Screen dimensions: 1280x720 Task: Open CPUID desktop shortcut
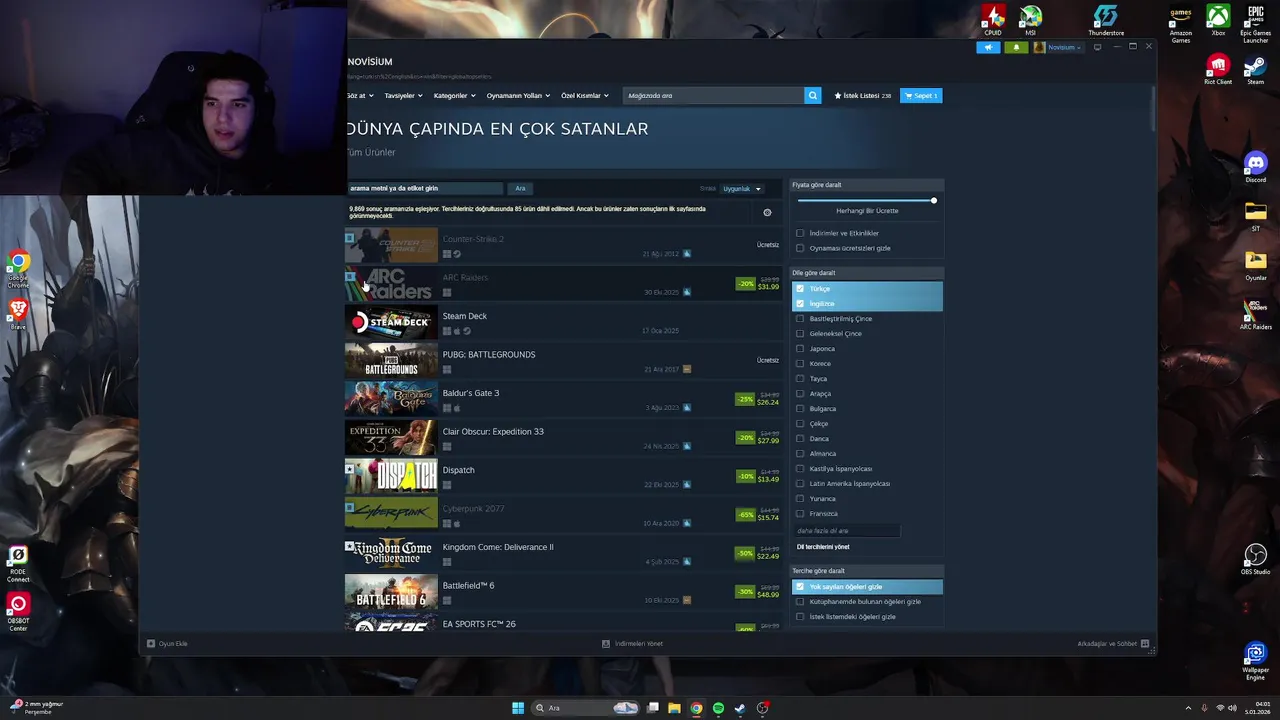(992, 20)
